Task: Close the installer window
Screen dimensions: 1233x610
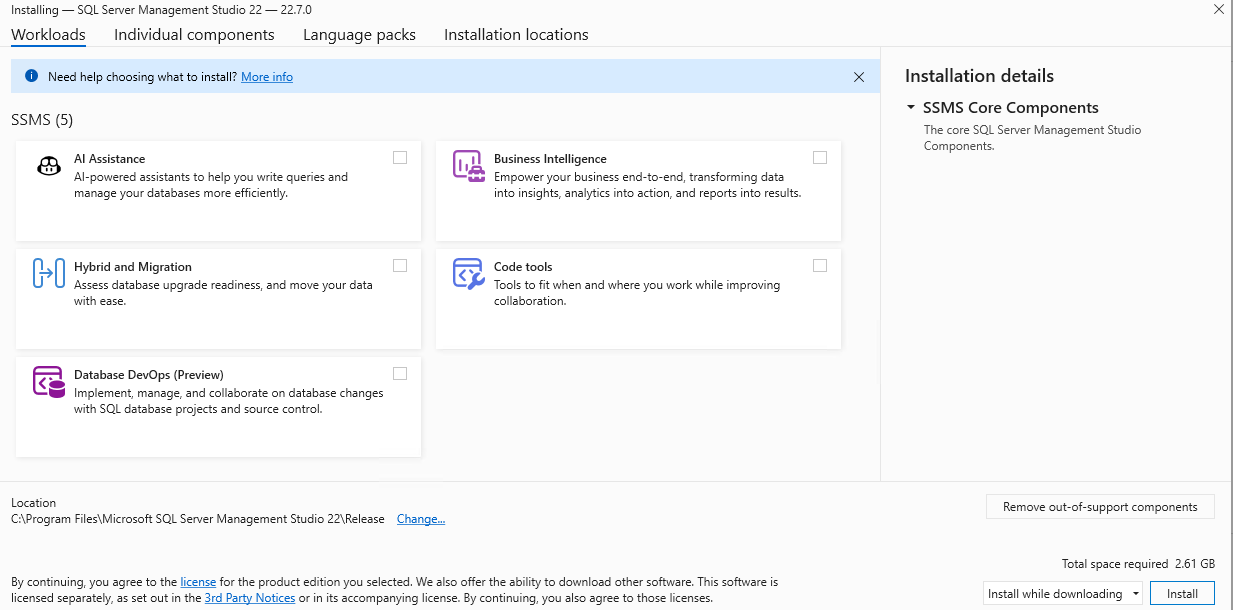Action: tap(1218, 9)
